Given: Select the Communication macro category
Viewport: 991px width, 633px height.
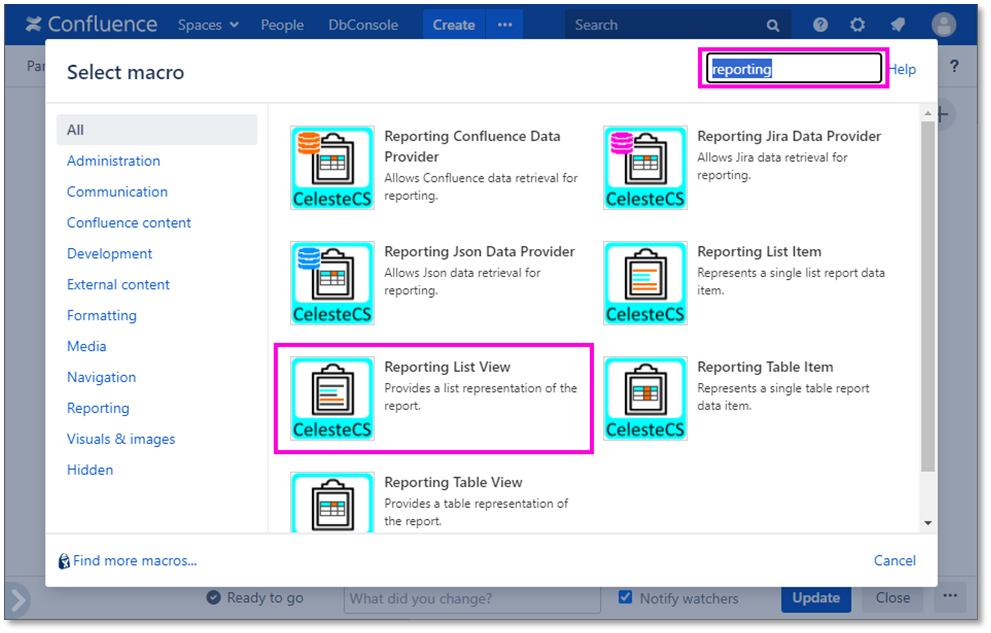Looking at the screenshot, I should tap(118, 192).
